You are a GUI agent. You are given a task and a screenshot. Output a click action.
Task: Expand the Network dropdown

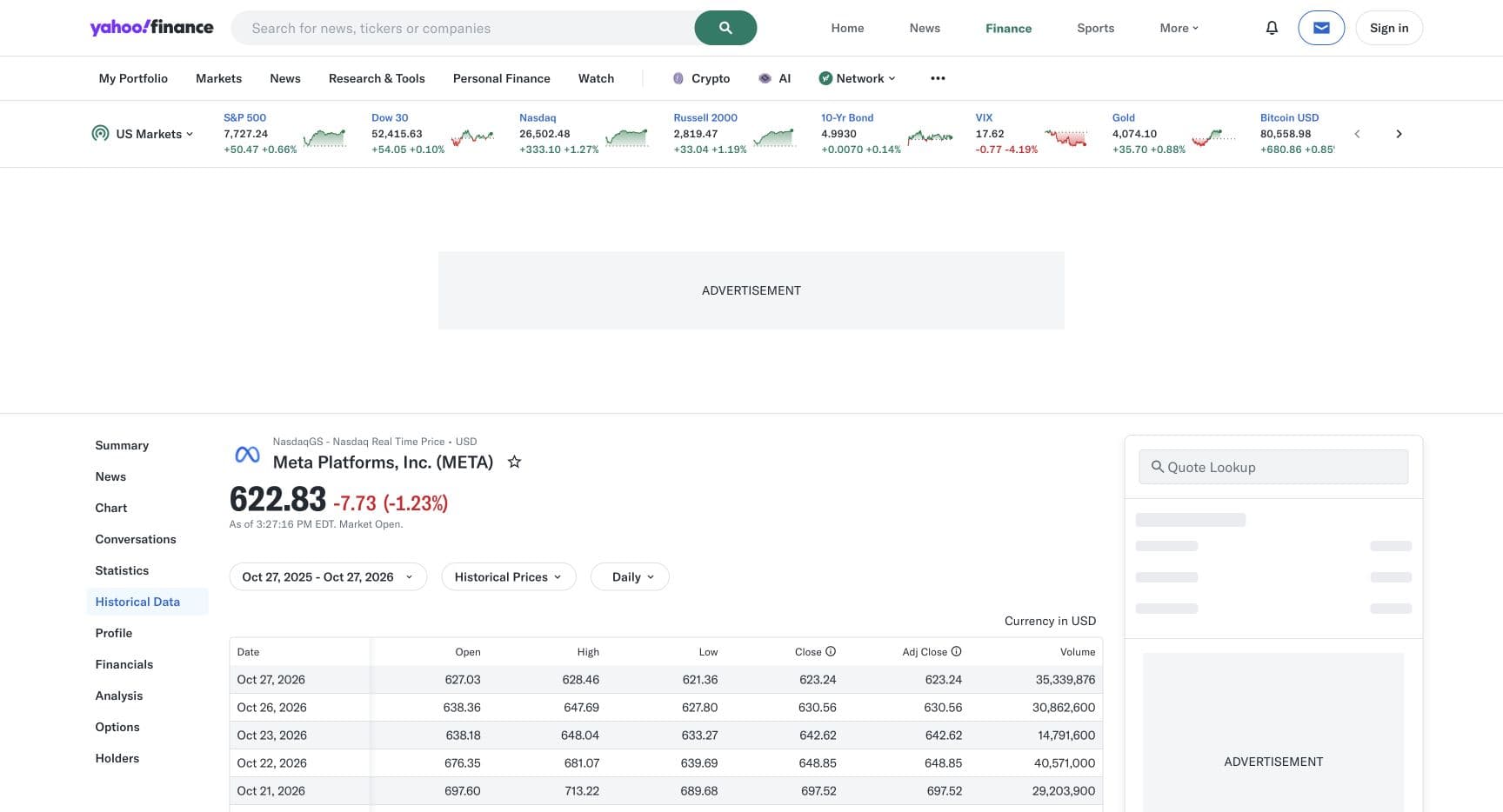tap(857, 78)
